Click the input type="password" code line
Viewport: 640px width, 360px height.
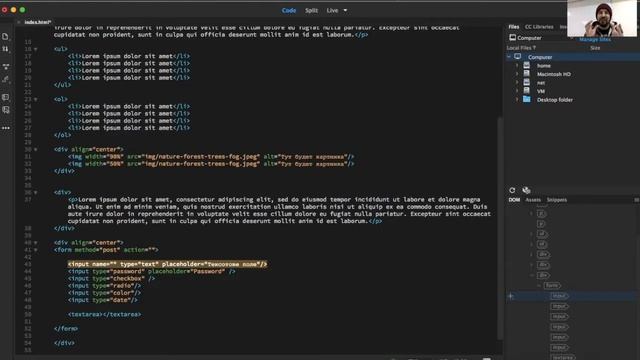point(152,271)
